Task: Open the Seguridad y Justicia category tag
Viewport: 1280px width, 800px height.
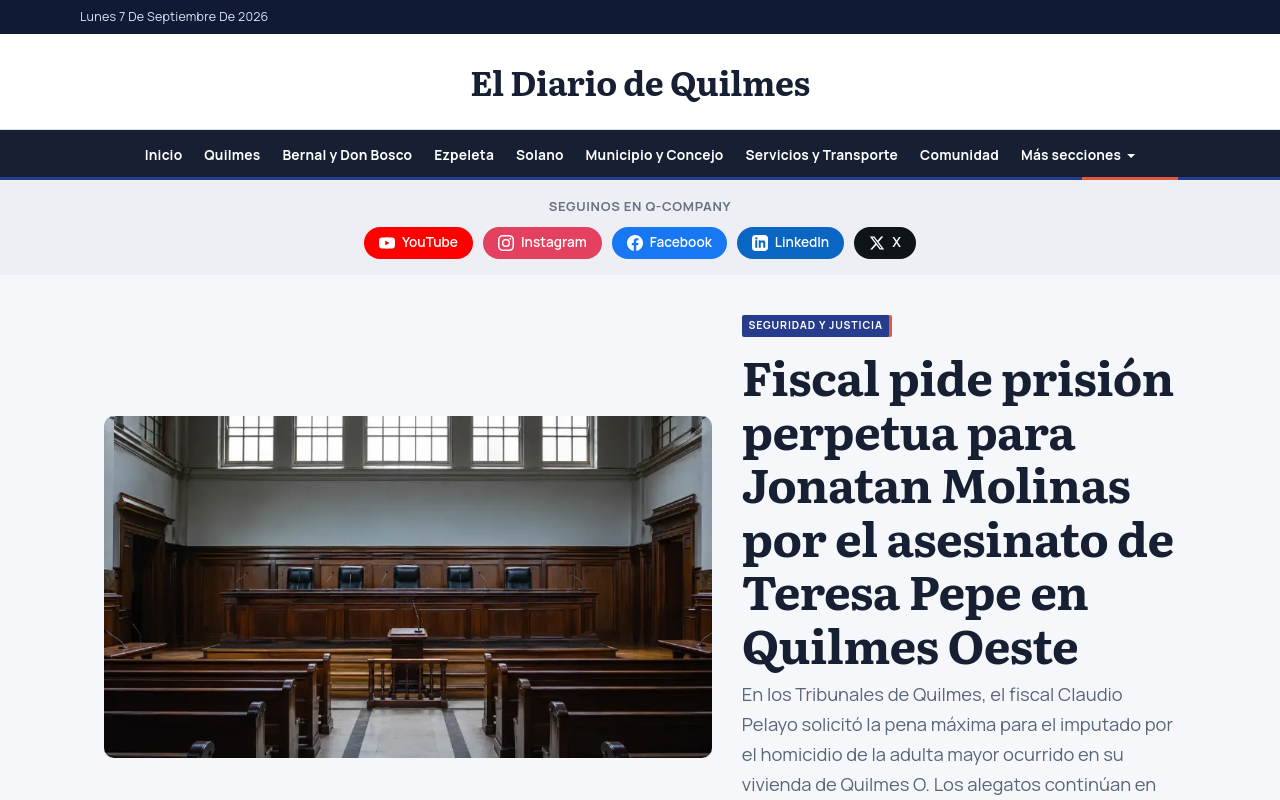Action: click(x=816, y=326)
